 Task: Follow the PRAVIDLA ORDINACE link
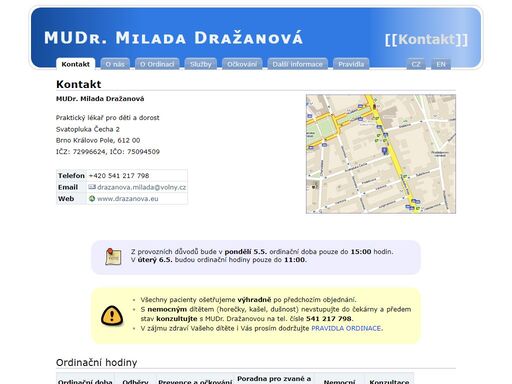click(x=346, y=328)
